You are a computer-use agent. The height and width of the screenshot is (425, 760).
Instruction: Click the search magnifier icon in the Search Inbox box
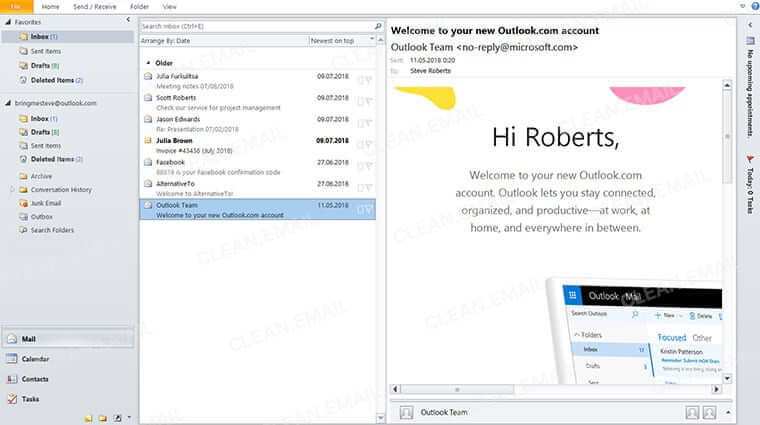click(378, 26)
